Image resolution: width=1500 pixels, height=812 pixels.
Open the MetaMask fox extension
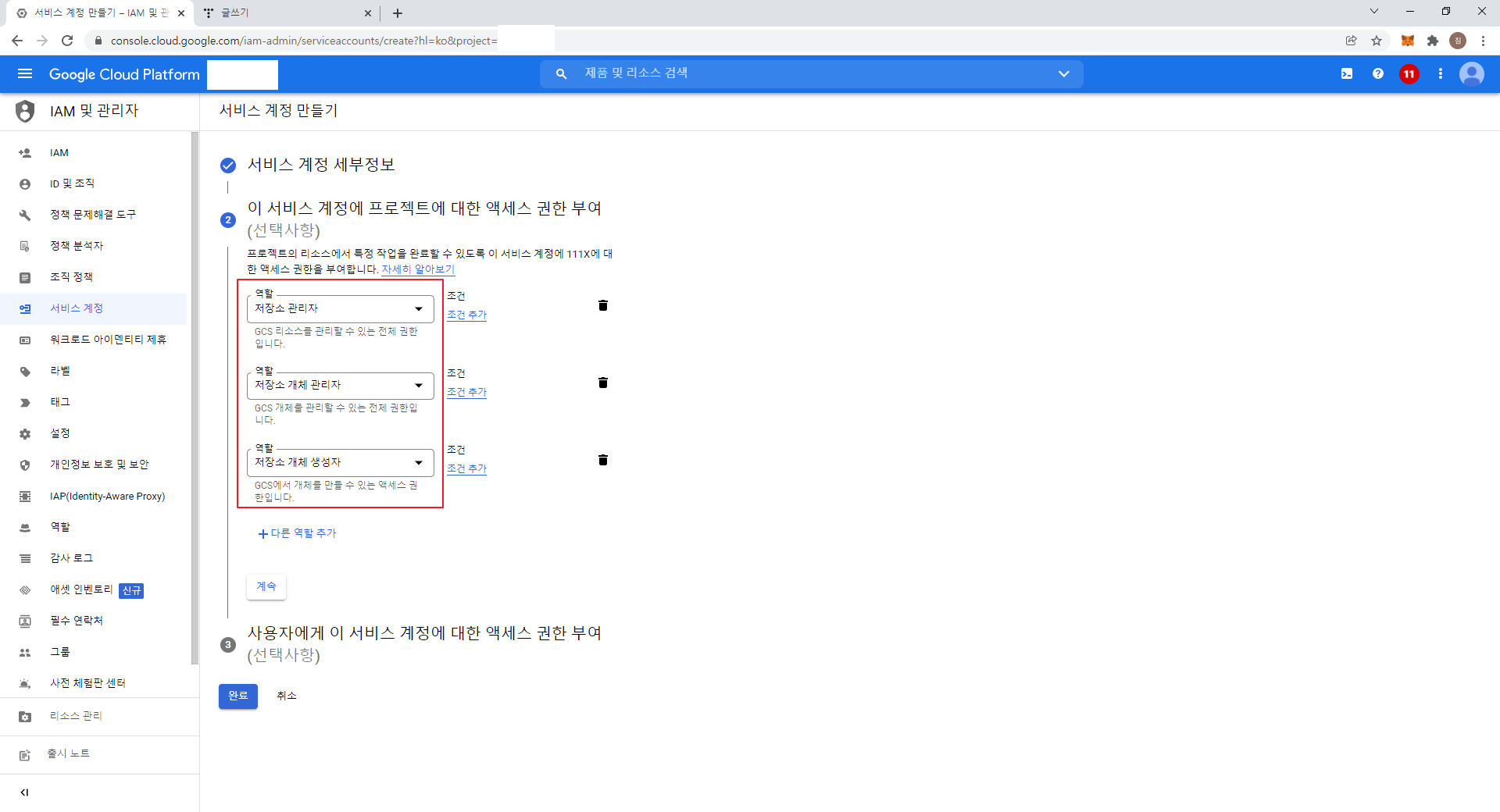[1408, 41]
